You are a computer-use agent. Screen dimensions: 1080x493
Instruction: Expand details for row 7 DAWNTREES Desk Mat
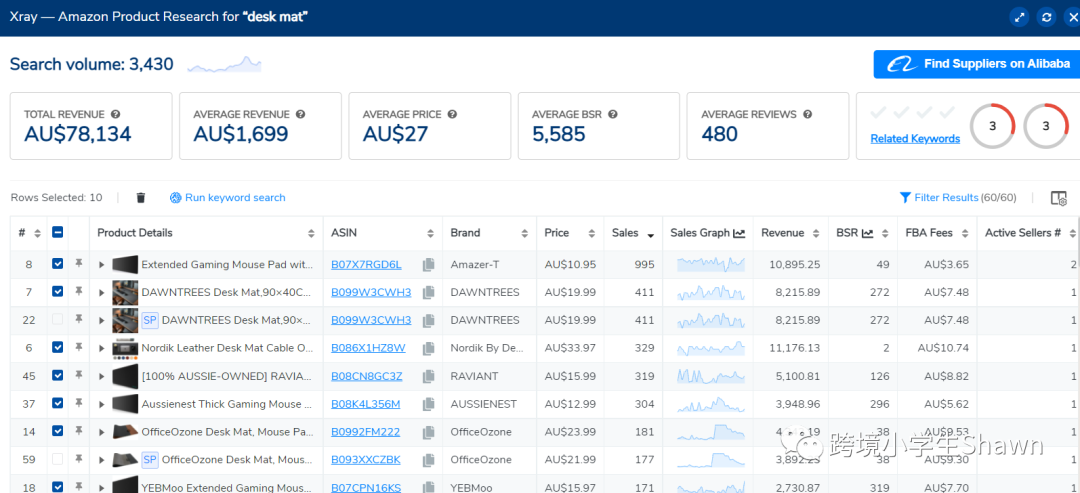(102, 293)
